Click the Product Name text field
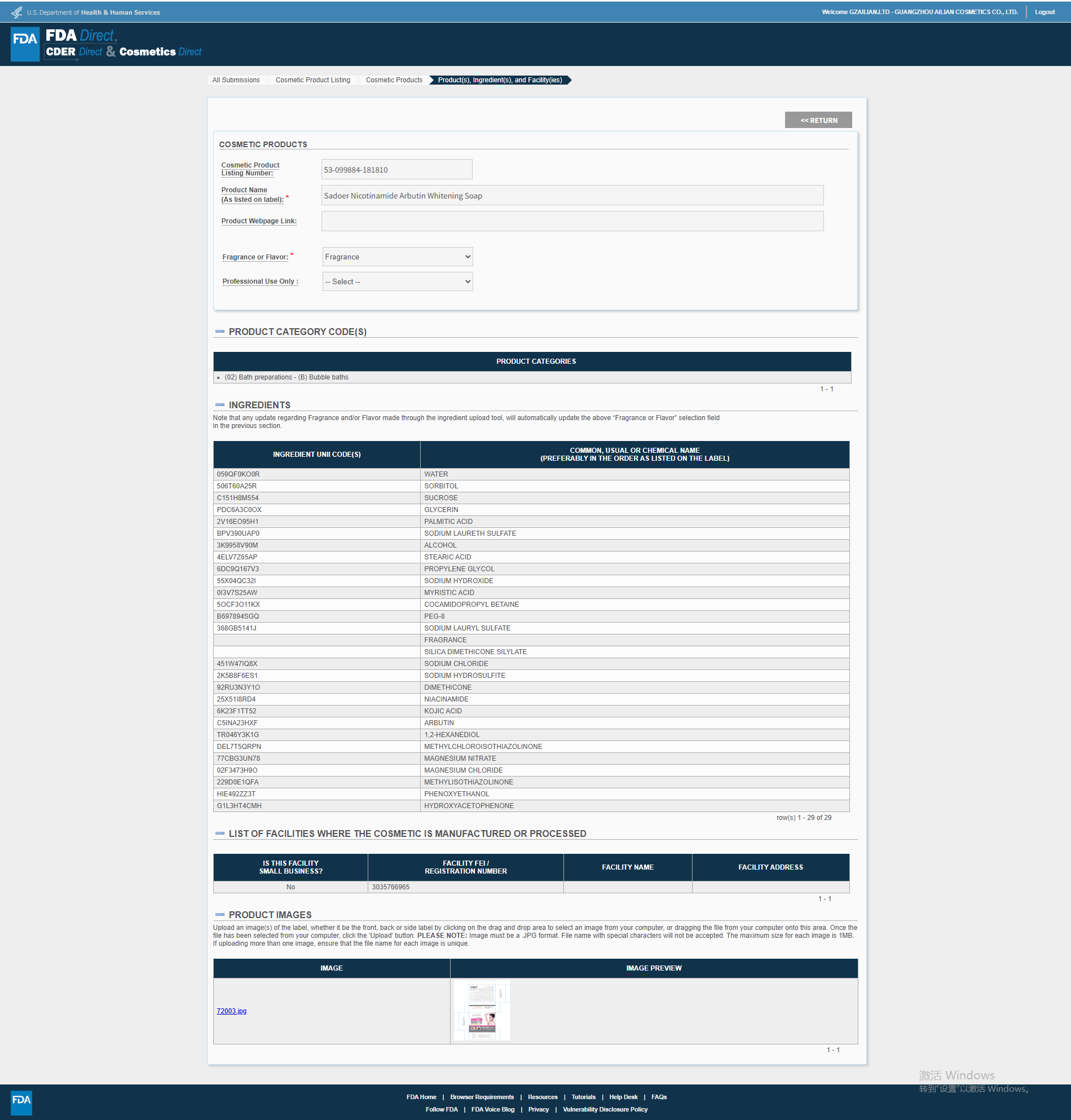The width and height of the screenshot is (1071, 1120). point(572,195)
